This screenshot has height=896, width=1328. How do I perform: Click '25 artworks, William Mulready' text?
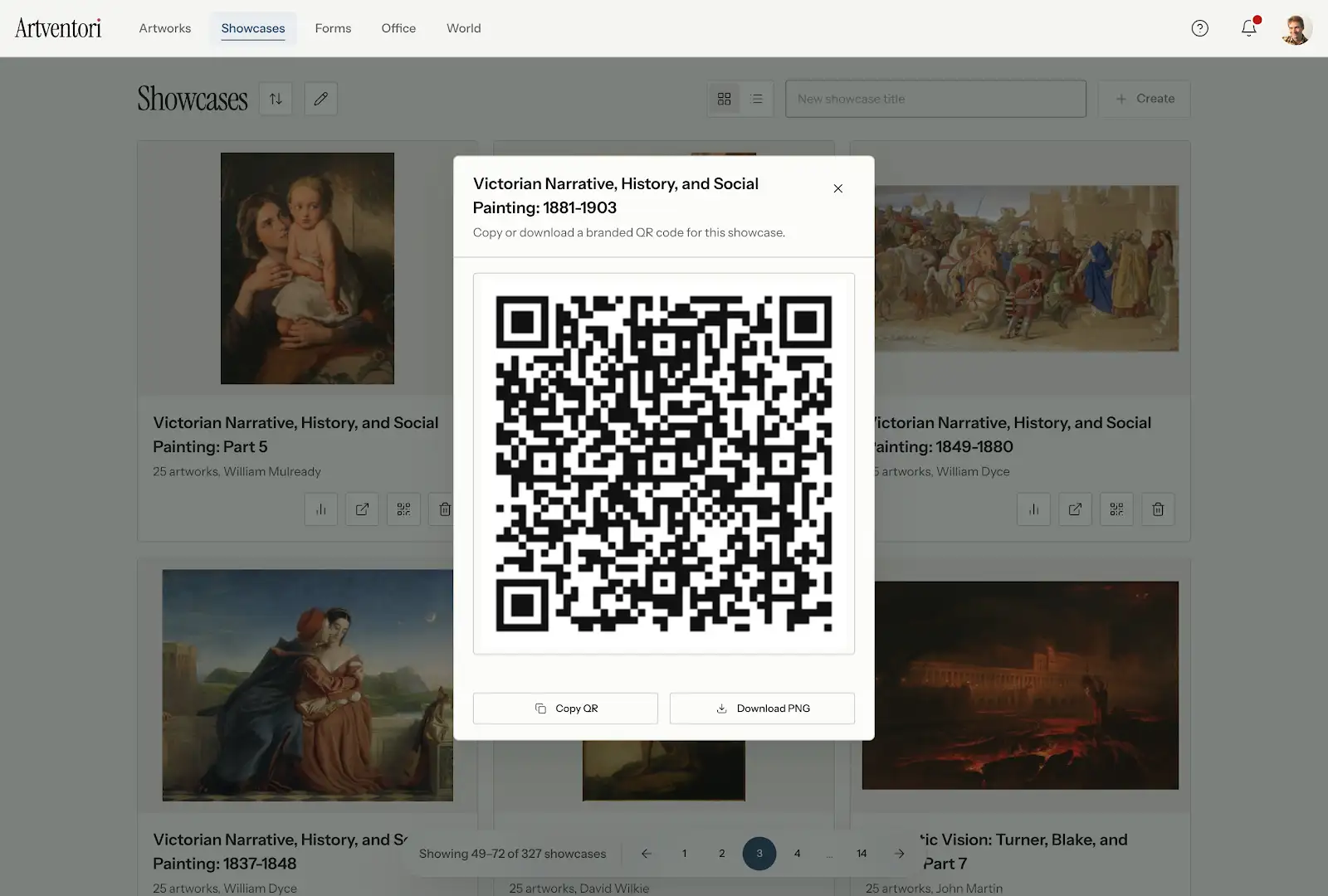pos(237,471)
